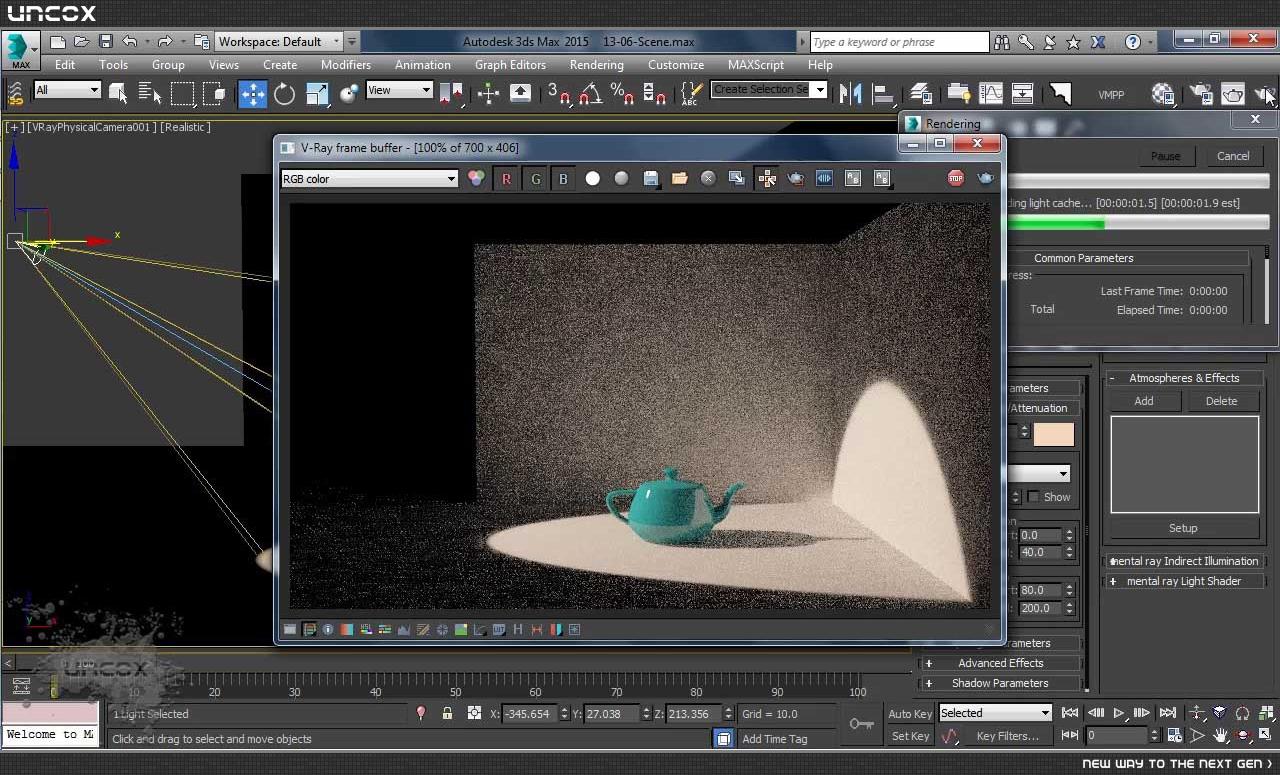Viewport: 1280px width, 775px height.
Task: Play the animation
Action: coord(1119,713)
